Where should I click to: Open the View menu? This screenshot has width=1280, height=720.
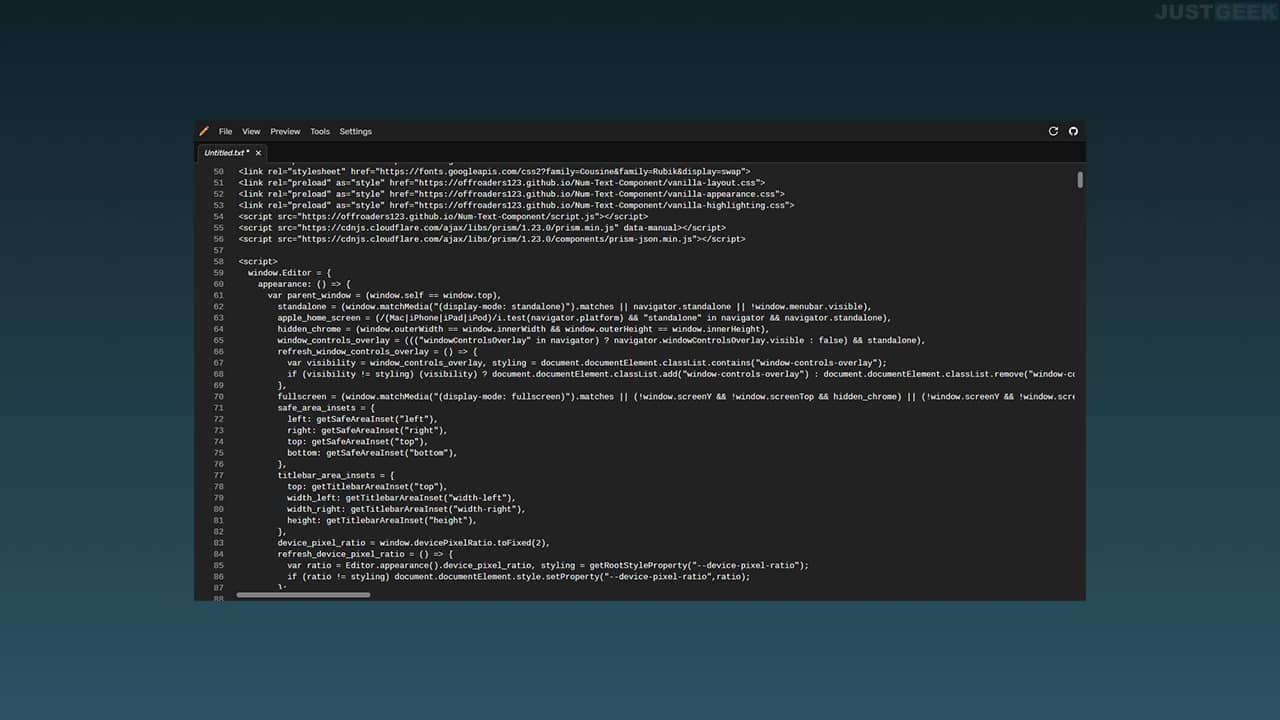coord(251,131)
